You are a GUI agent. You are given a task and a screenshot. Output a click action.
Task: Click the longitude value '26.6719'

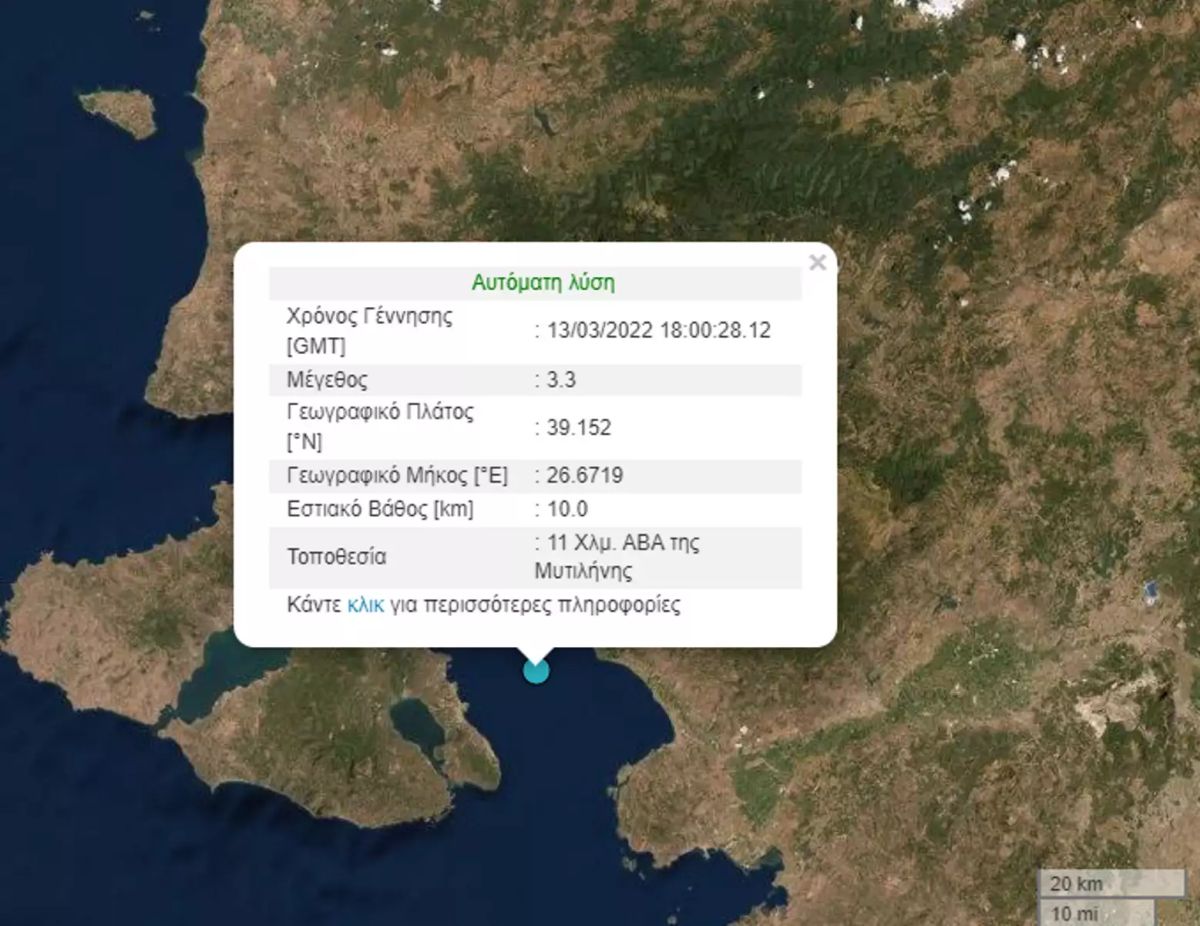coord(584,476)
